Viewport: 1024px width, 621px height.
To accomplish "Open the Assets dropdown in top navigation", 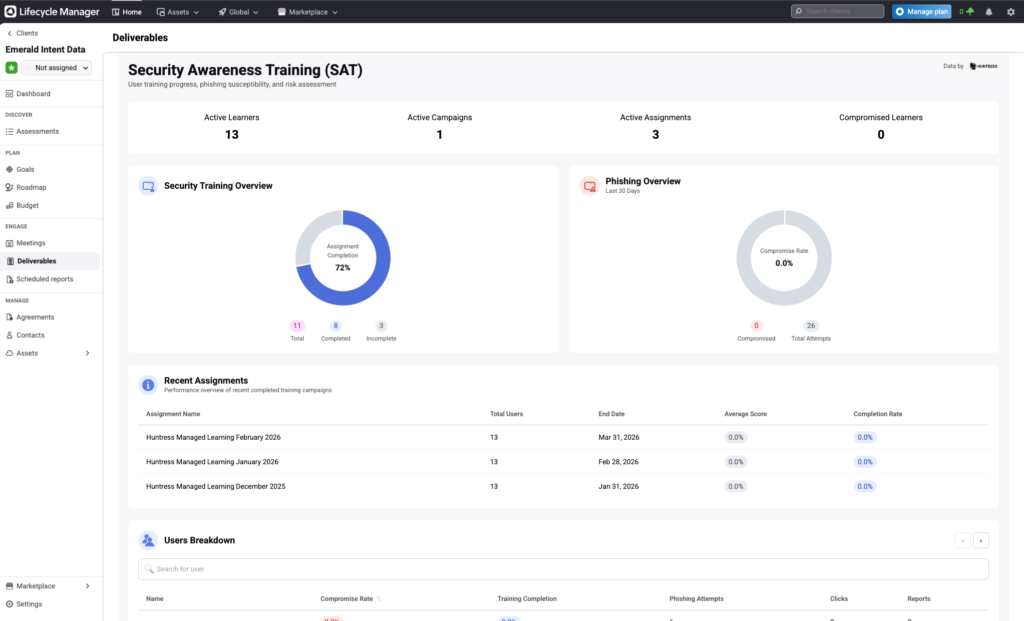I will click(178, 12).
